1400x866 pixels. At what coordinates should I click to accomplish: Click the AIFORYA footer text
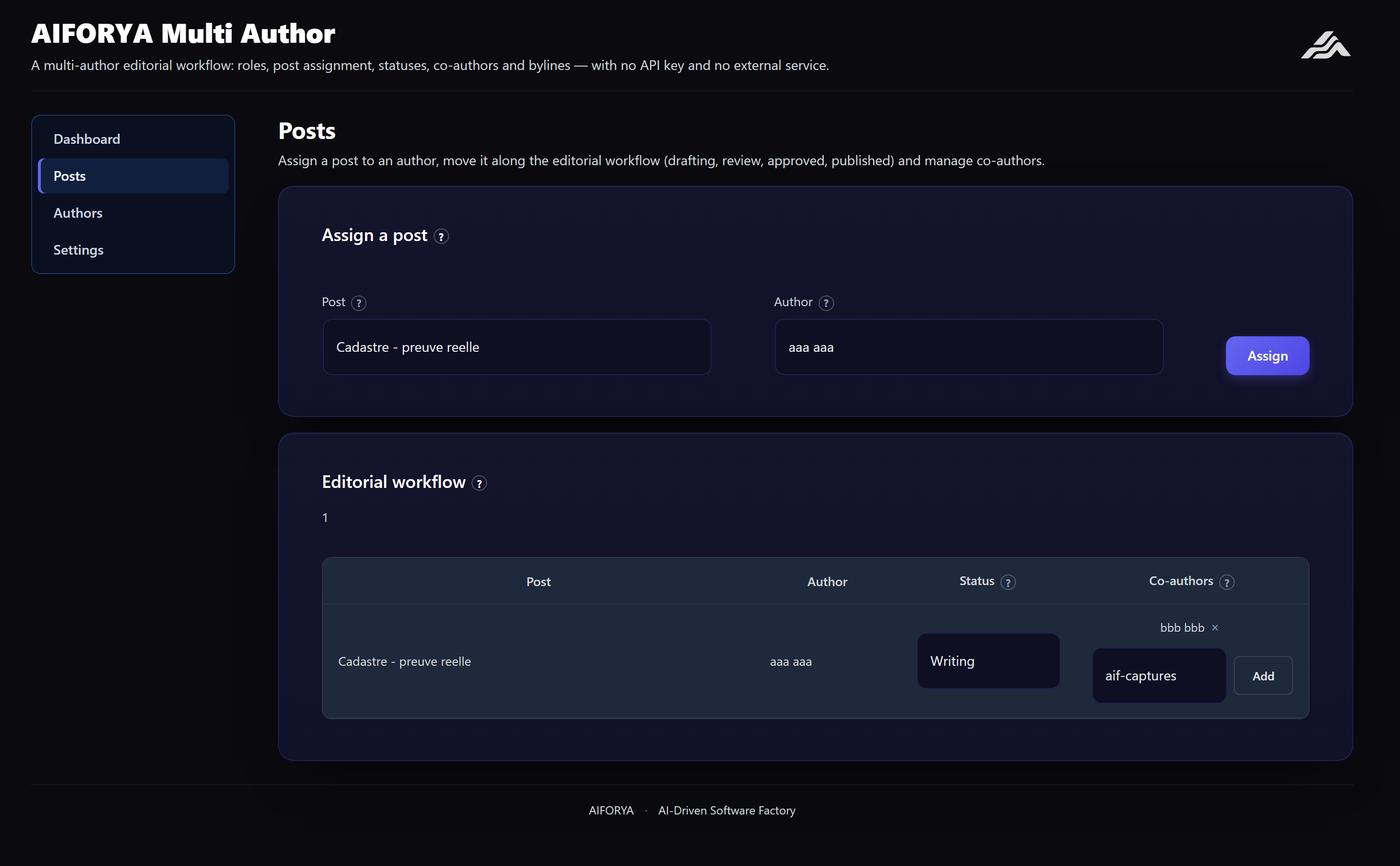click(x=611, y=811)
